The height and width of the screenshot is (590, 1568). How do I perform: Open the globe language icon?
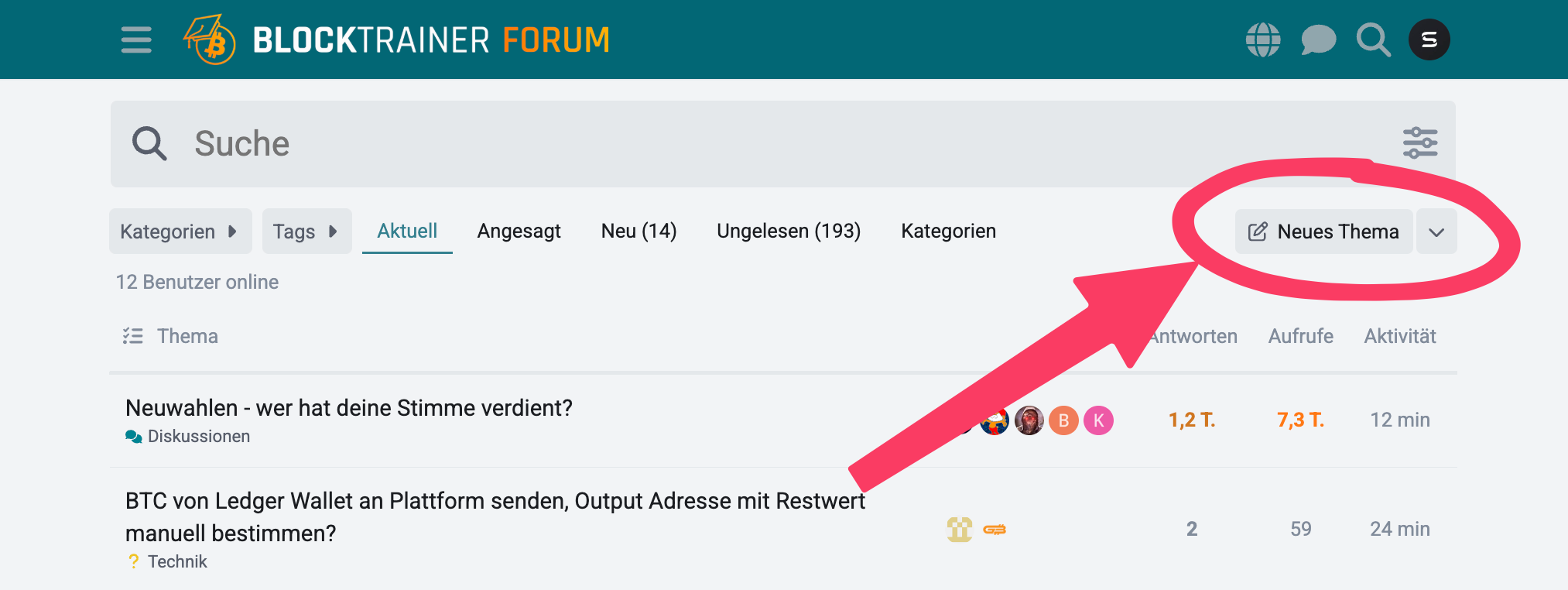click(1262, 39)
